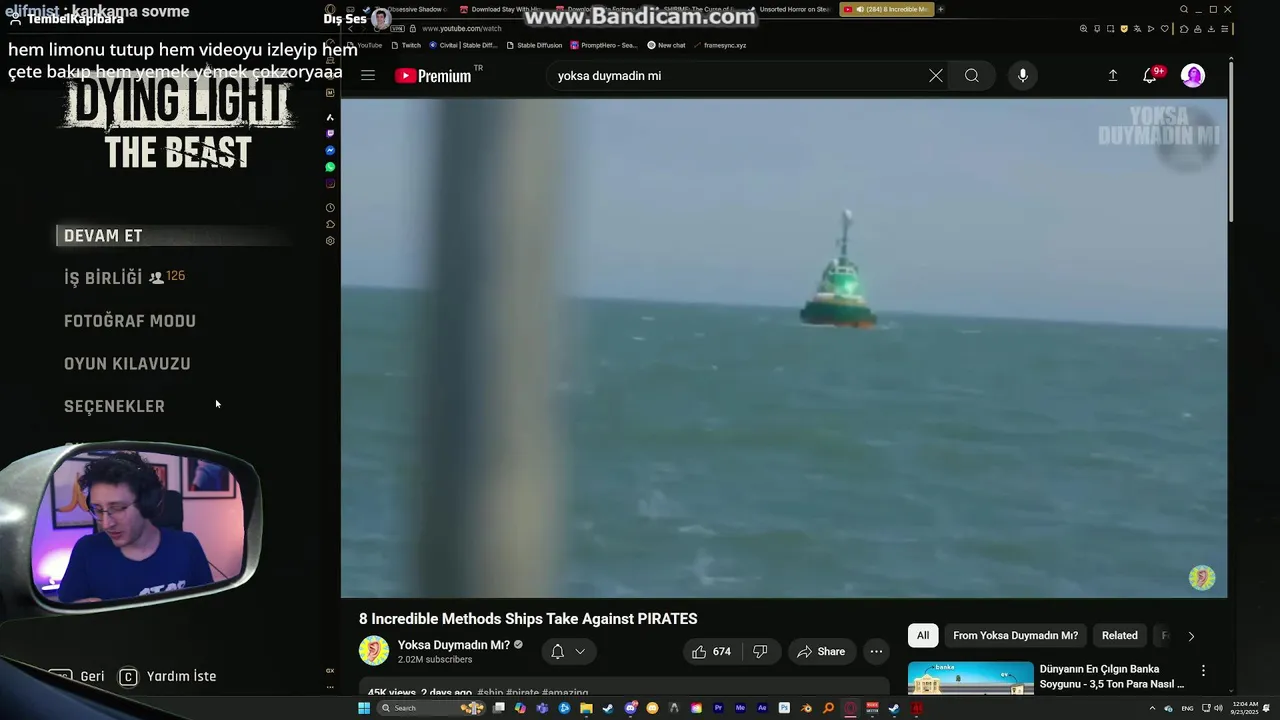
Task: Select OYUN KILAVUZU in Dying Light menu
Action: [x=127, y=364]
